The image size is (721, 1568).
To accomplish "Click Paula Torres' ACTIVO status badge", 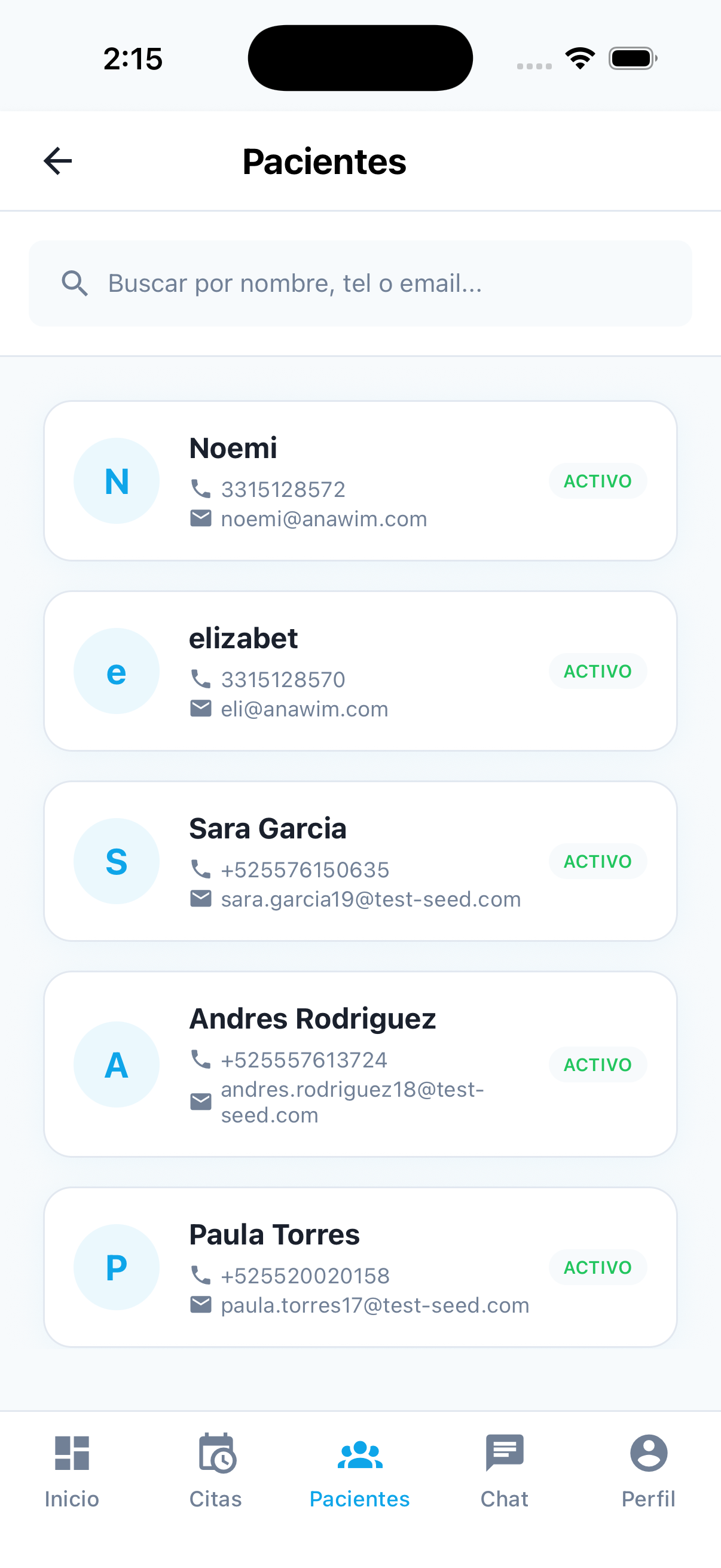I will point(597,1267).
